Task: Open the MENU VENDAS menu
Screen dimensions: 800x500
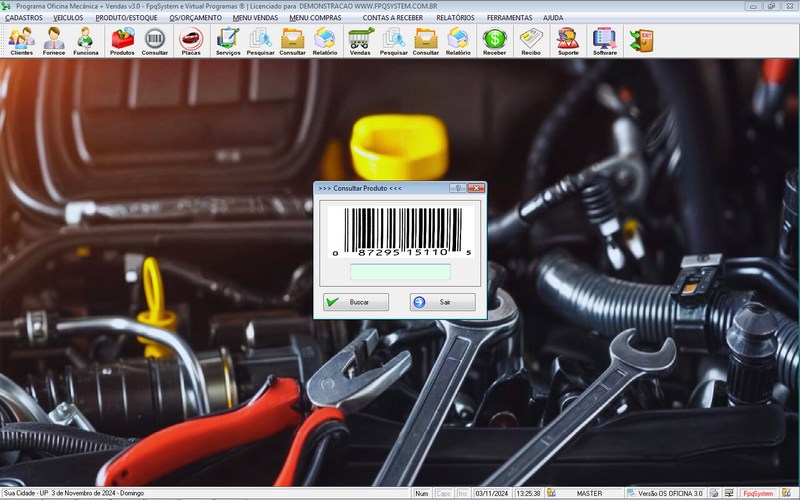Action: click(256, 17)
